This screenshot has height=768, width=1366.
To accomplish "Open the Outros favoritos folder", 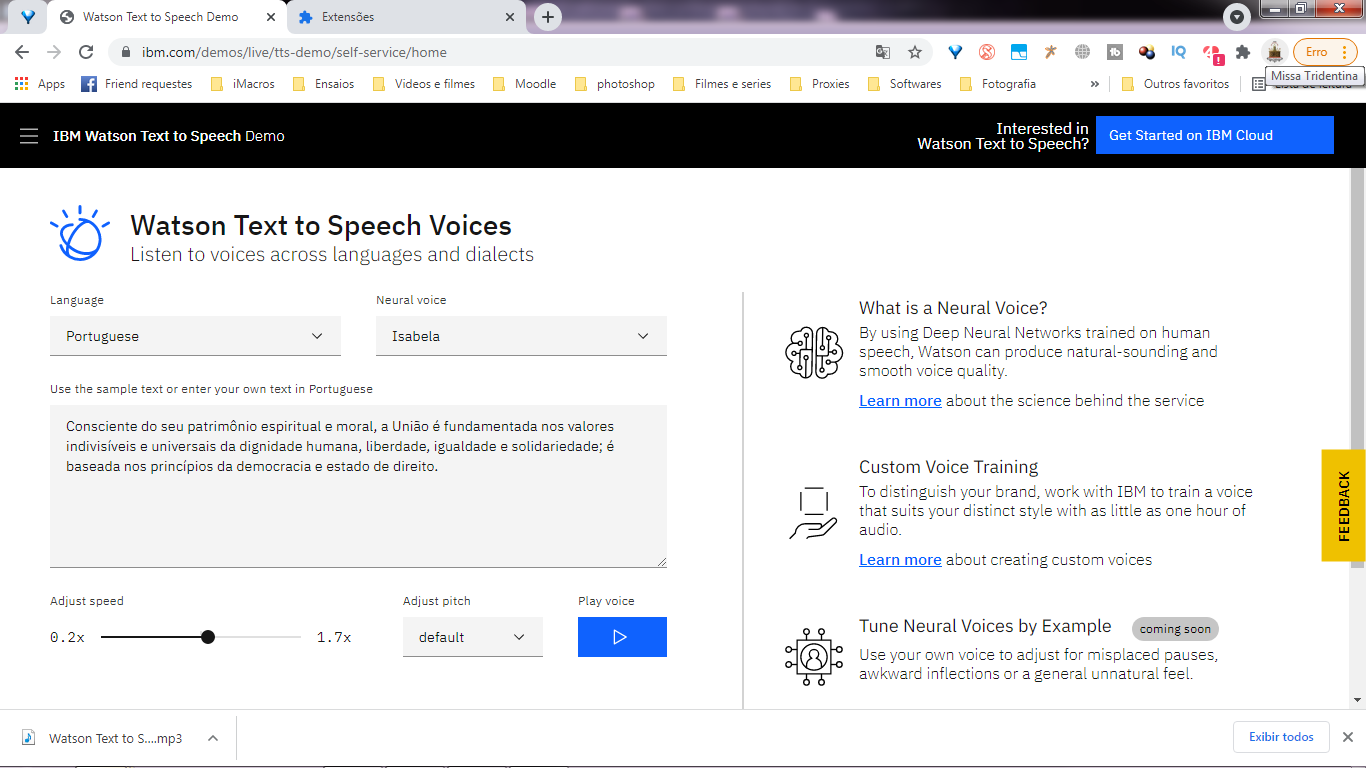I will click(x=1176, y=84).
